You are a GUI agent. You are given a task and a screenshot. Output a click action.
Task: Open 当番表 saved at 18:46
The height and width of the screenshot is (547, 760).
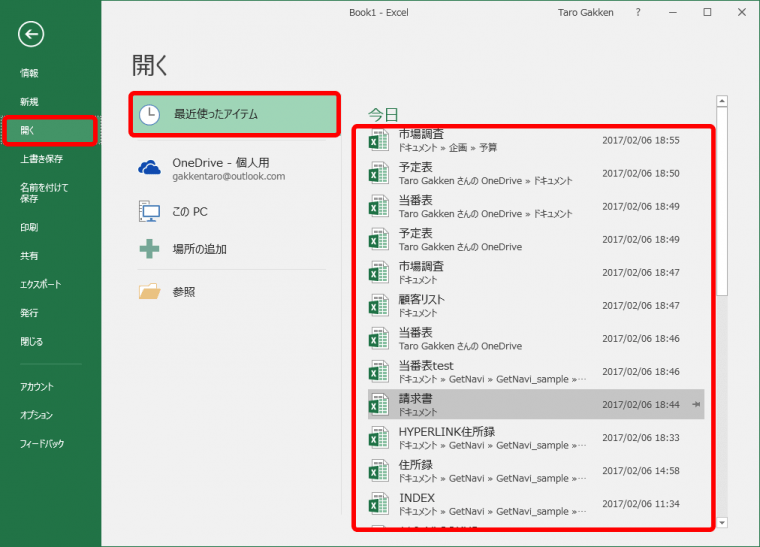536,338
